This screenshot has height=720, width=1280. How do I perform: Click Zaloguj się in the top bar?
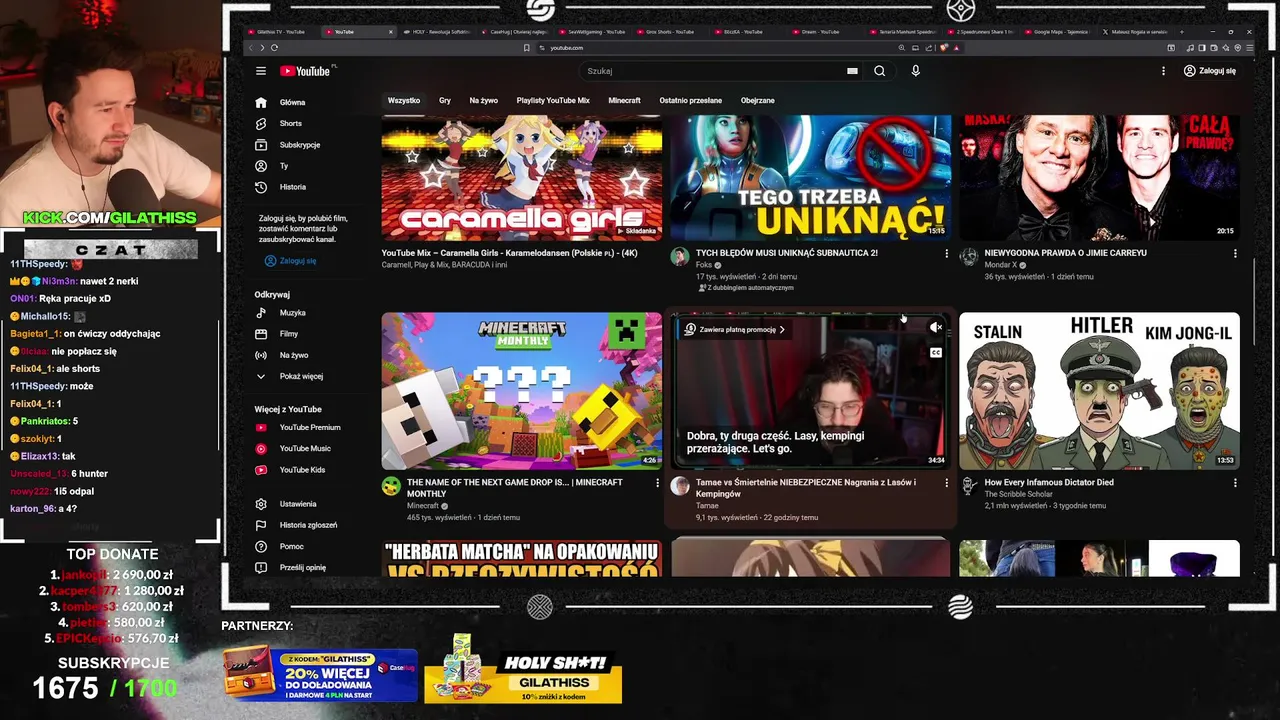[x=1209, y=71]
